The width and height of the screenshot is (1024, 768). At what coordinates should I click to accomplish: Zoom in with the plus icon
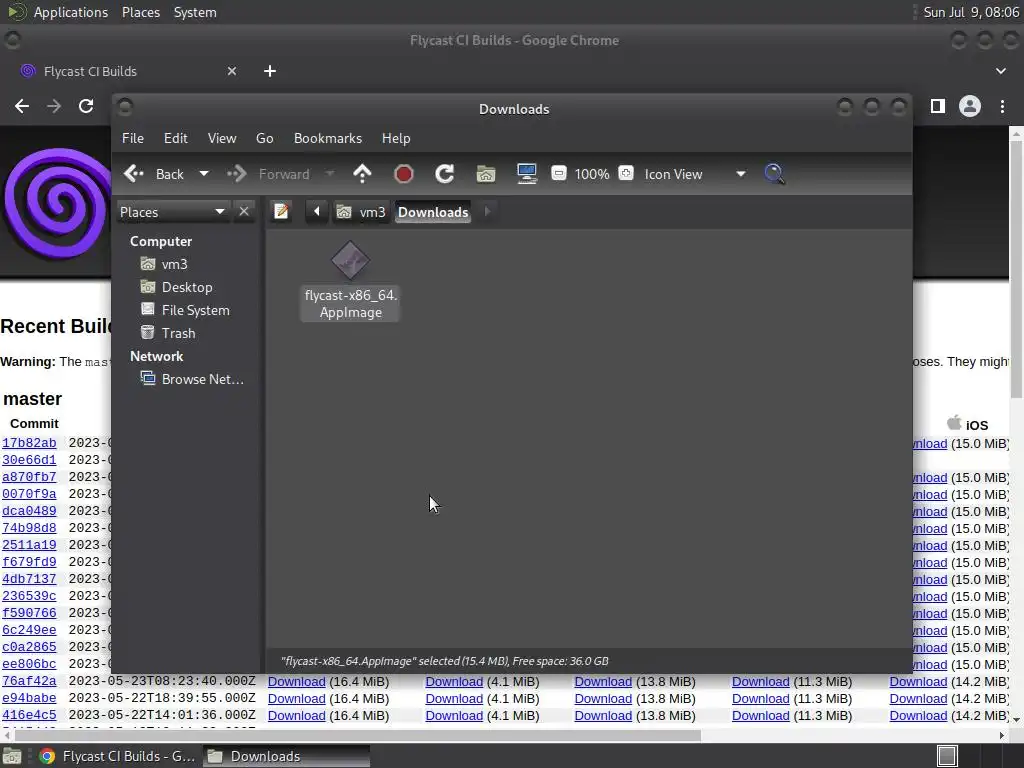pos(626,173)
